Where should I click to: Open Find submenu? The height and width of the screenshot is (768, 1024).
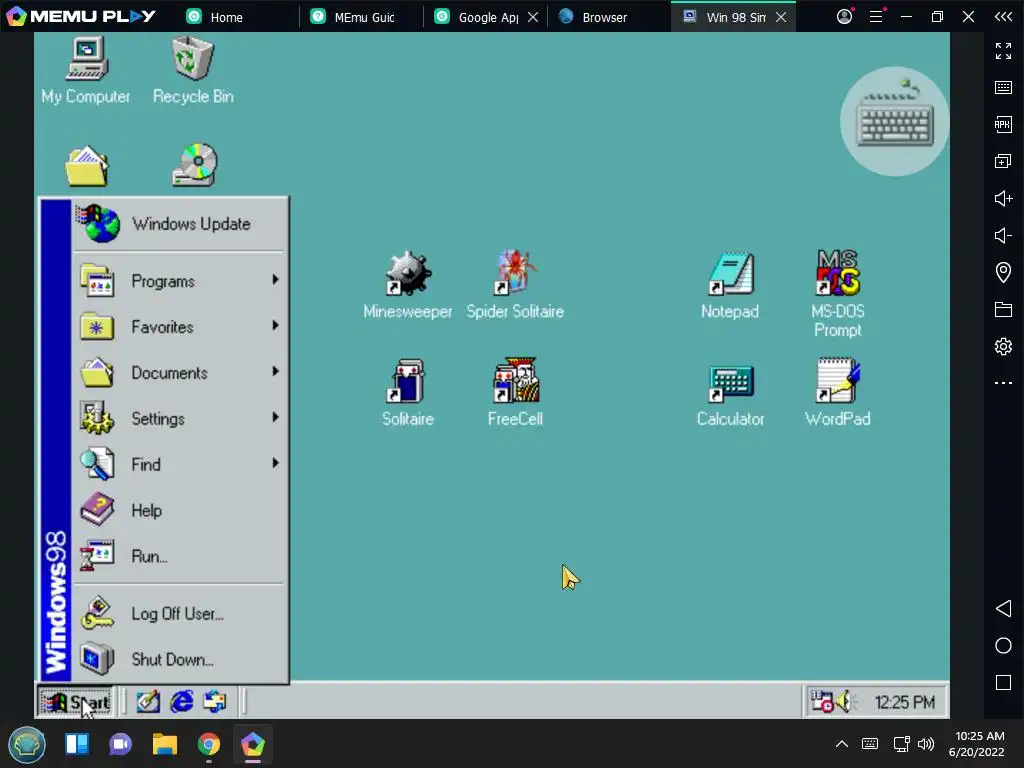178,464
